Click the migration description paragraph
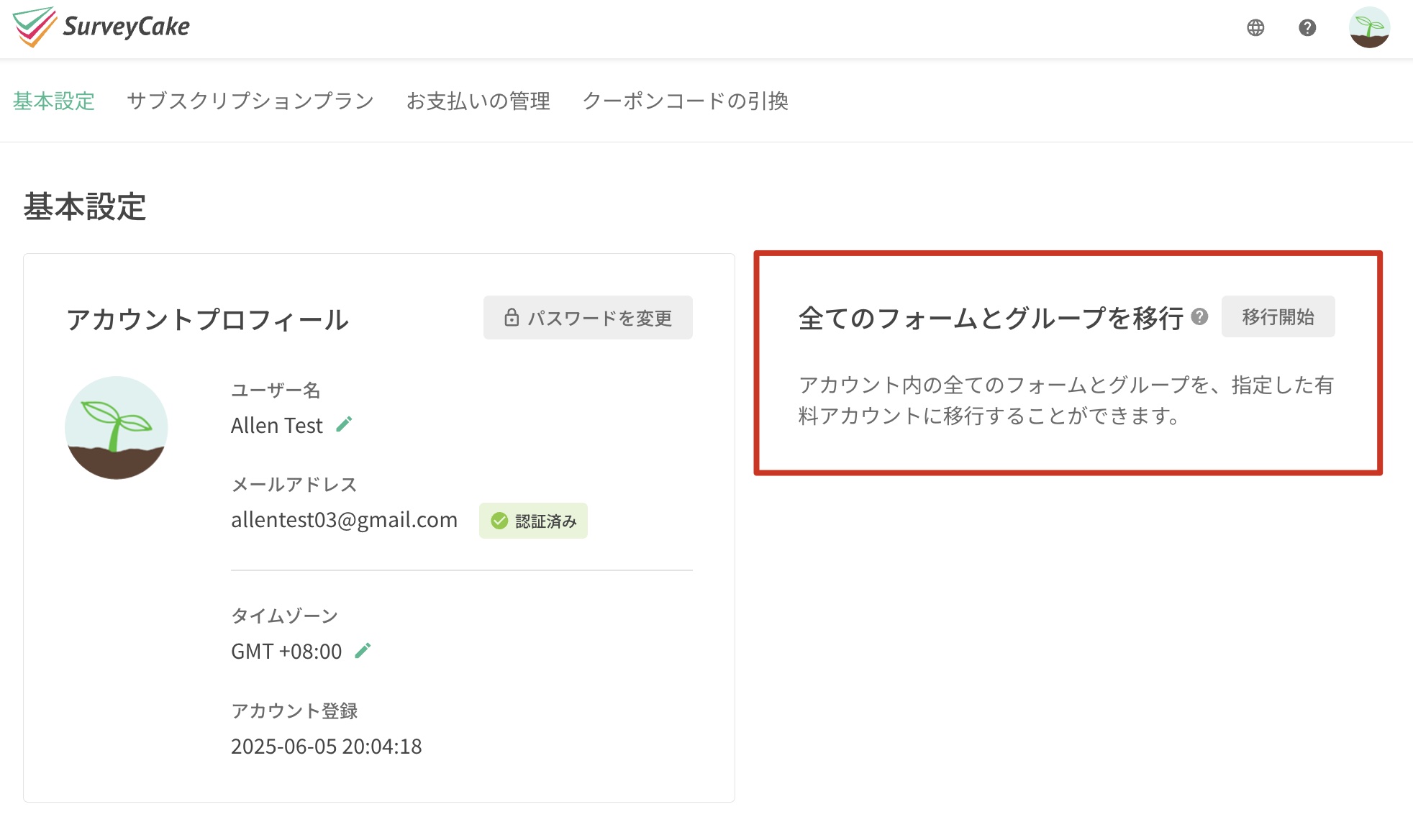Viewport: 1413px width, 840px height. 1066,400
